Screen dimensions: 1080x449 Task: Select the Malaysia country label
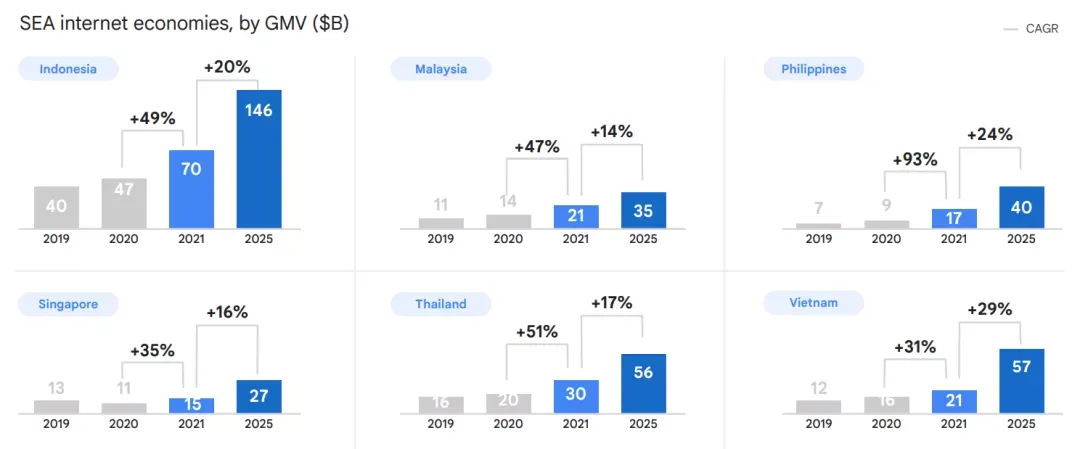(441, 69)
